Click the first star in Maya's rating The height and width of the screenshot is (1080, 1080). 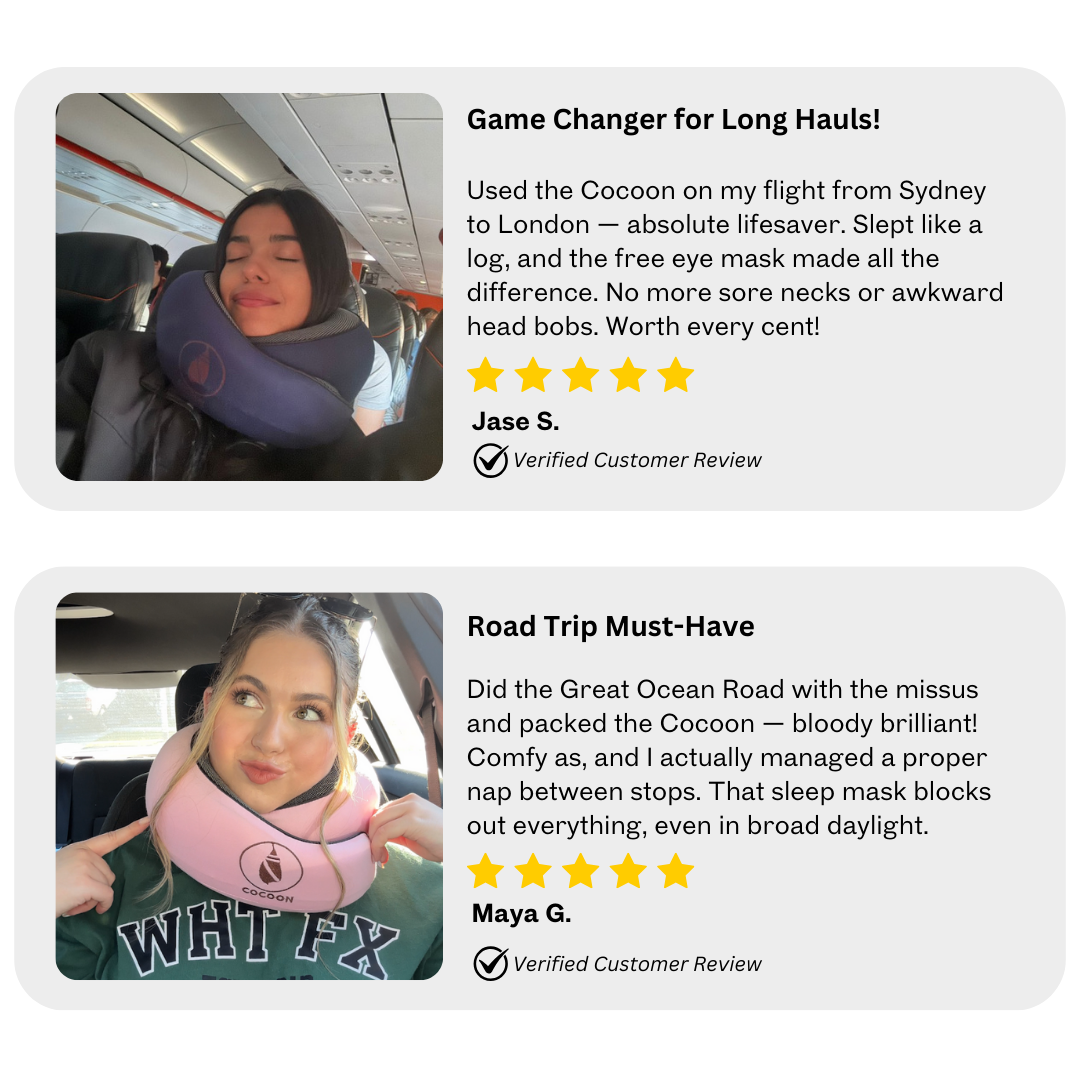click(486, 871)
